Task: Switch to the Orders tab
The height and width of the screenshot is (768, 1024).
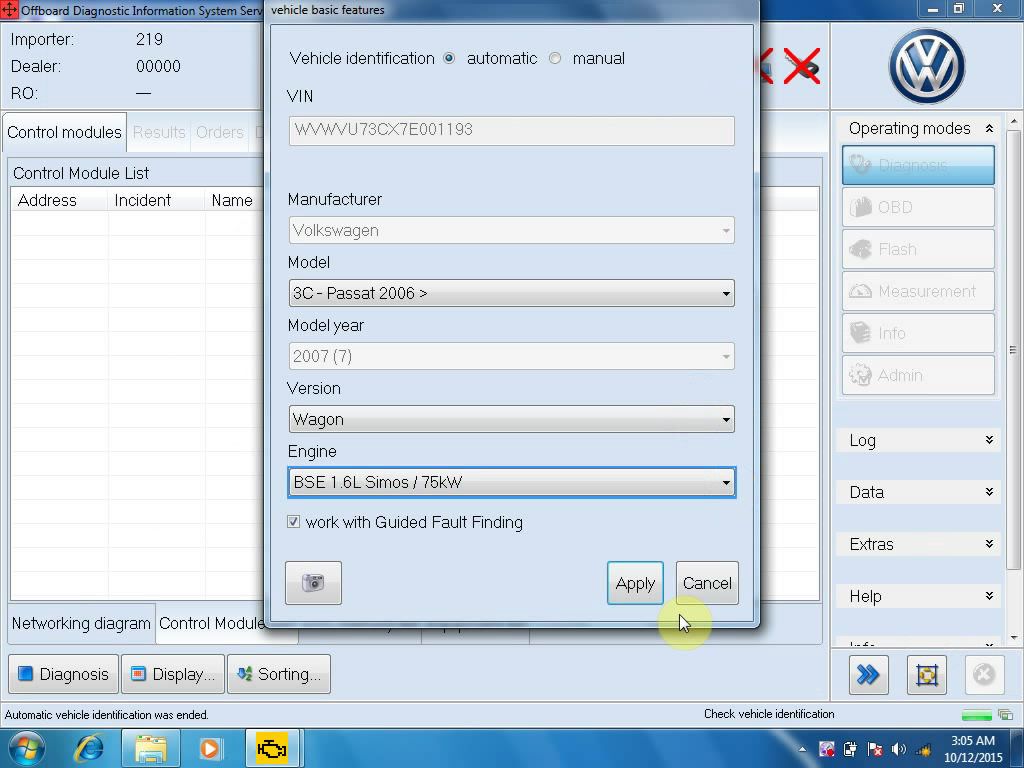Action: point(219,133)
